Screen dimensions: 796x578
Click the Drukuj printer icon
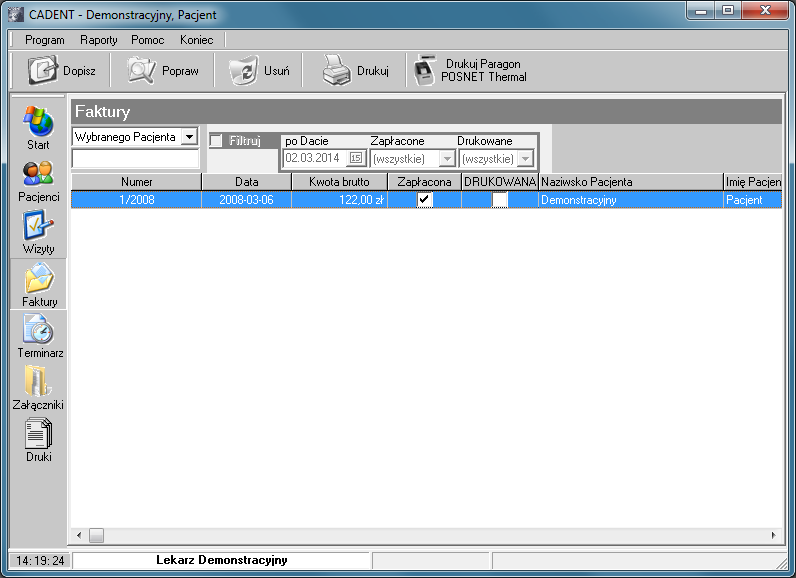click(x=336, y=70)
